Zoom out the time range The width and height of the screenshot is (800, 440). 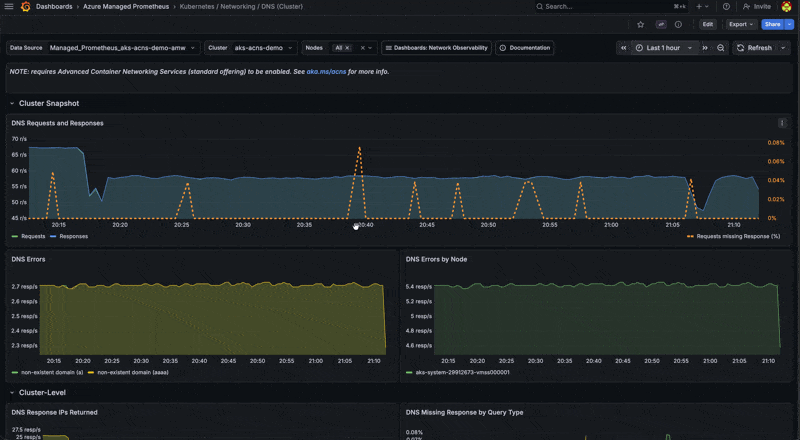point(720,48)
